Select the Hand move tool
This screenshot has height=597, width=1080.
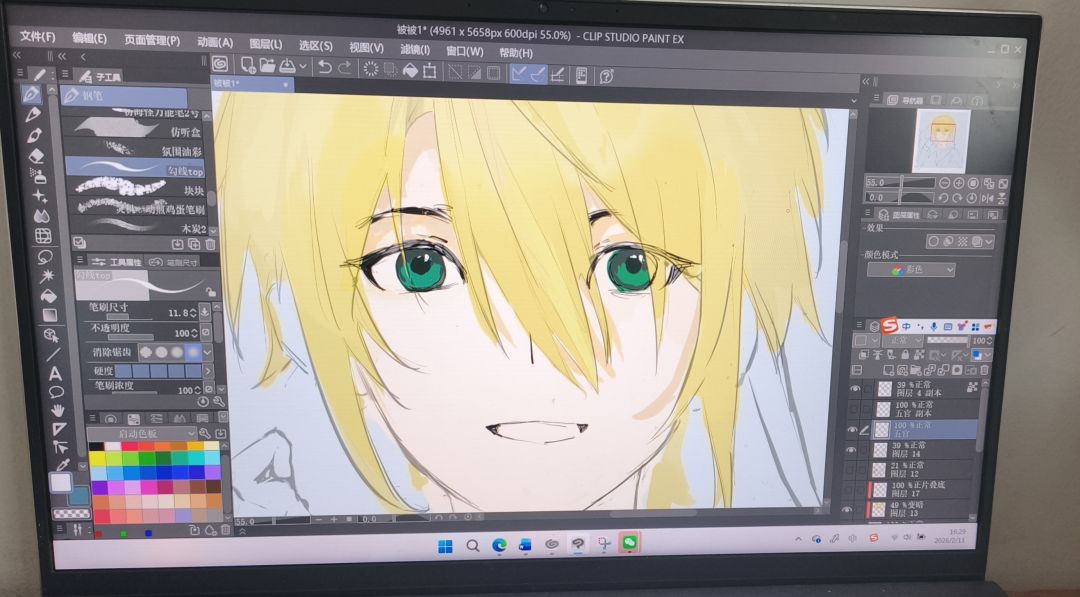(58, 410)
